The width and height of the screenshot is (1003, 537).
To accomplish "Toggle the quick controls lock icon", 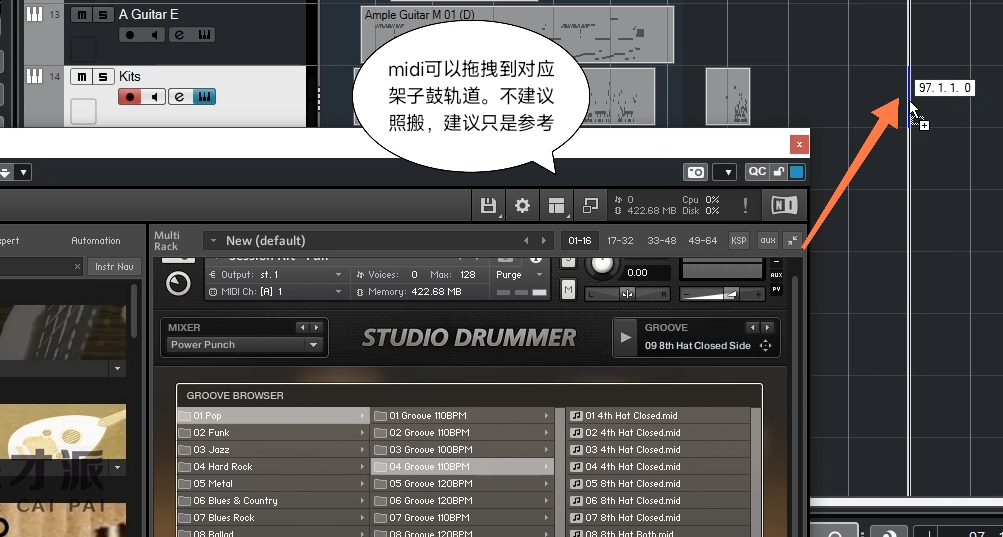I will click(x=778, y=172).
